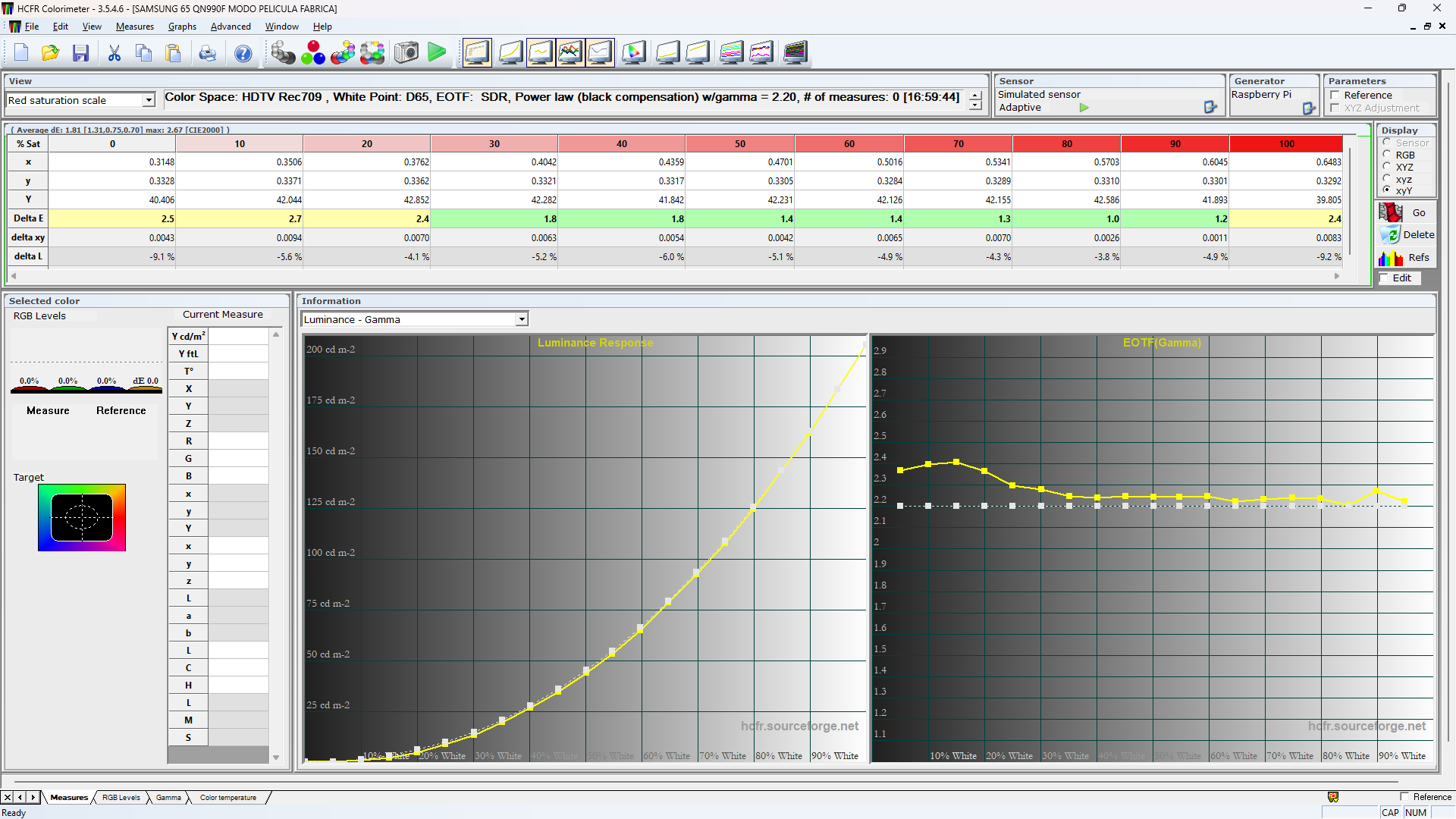
Task: Click the Go measurement icon button
Action: [x=1391, y=213]
